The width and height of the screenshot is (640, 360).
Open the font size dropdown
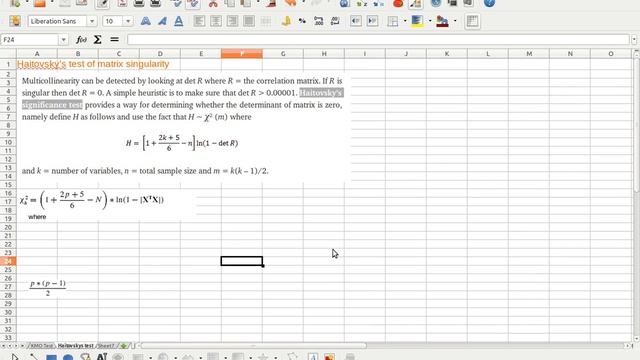pos(128,21)
